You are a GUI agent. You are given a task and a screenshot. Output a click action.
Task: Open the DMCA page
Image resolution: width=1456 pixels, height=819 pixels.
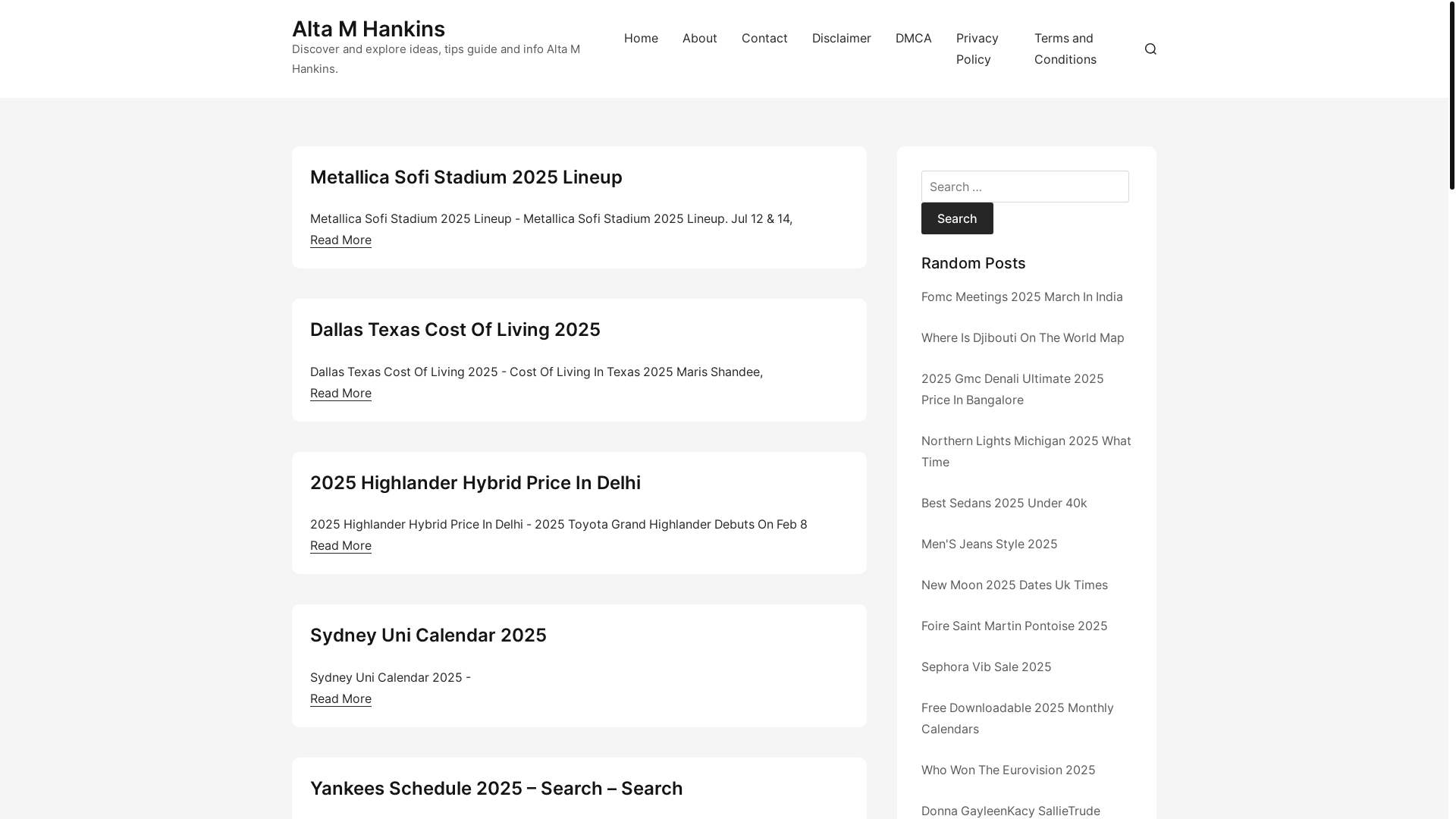coord(913,38)
